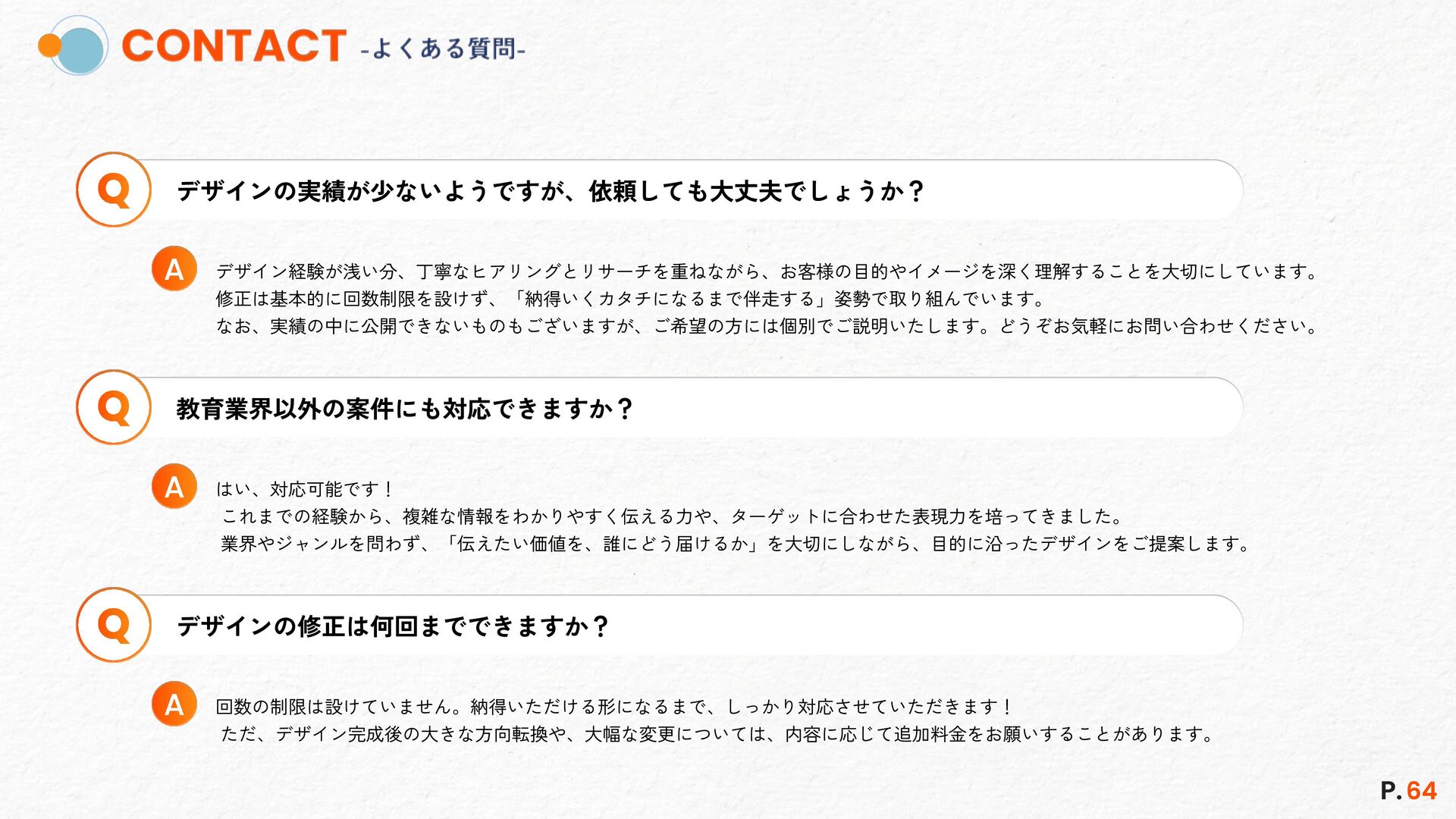This screenshot has height=819, width=1456.
Task: Click the A icon beside はい、対応可能です
Action: click(174, 486)
